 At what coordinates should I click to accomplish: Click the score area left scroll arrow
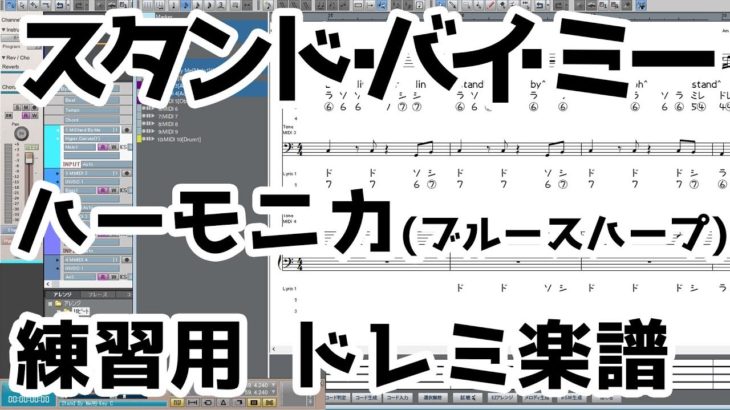pos(274,349)
